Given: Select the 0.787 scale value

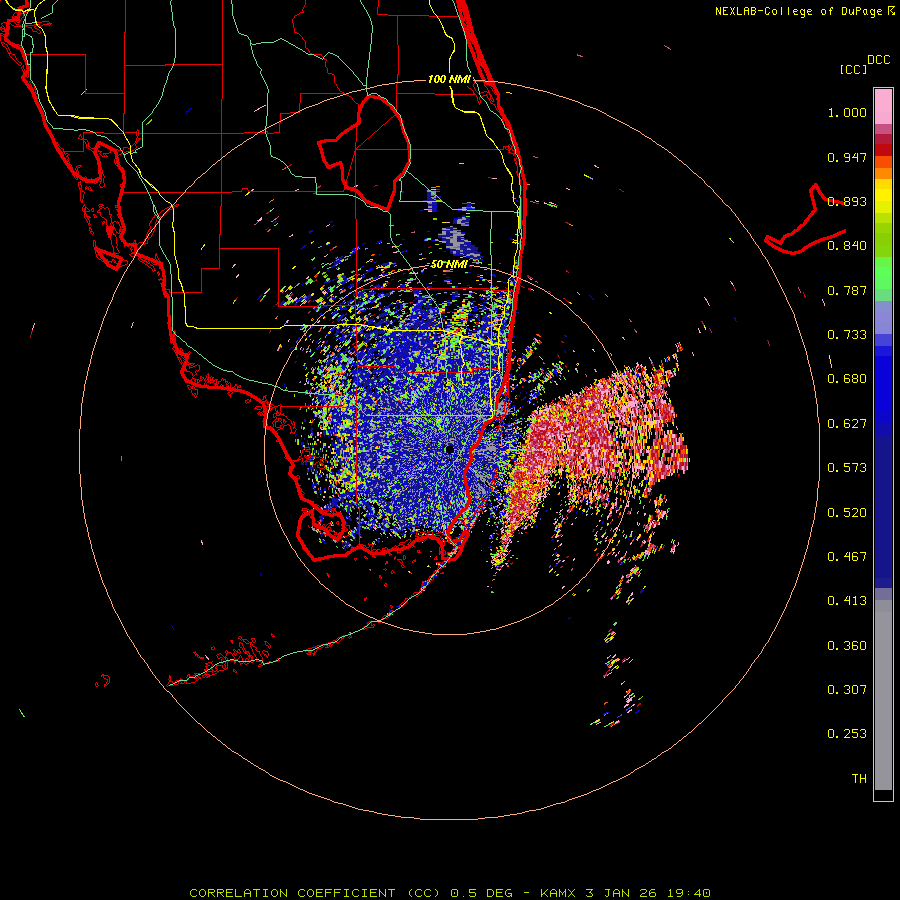Looking at the screenshot, I should tap(847, 290).
